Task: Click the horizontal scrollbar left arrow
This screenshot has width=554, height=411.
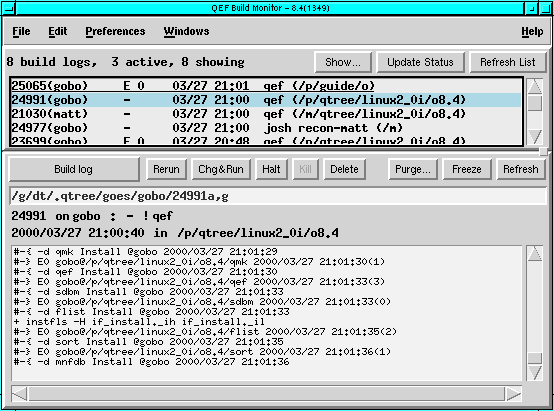Action: 19,394
